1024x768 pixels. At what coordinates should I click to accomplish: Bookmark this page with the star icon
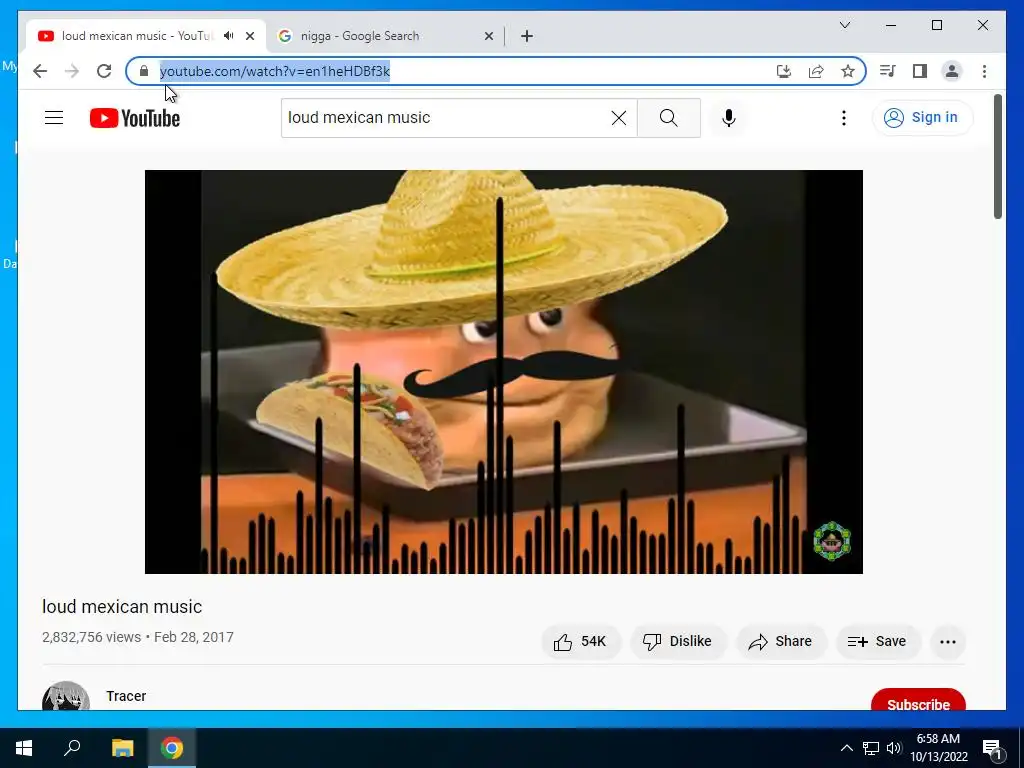pos(848,71)
